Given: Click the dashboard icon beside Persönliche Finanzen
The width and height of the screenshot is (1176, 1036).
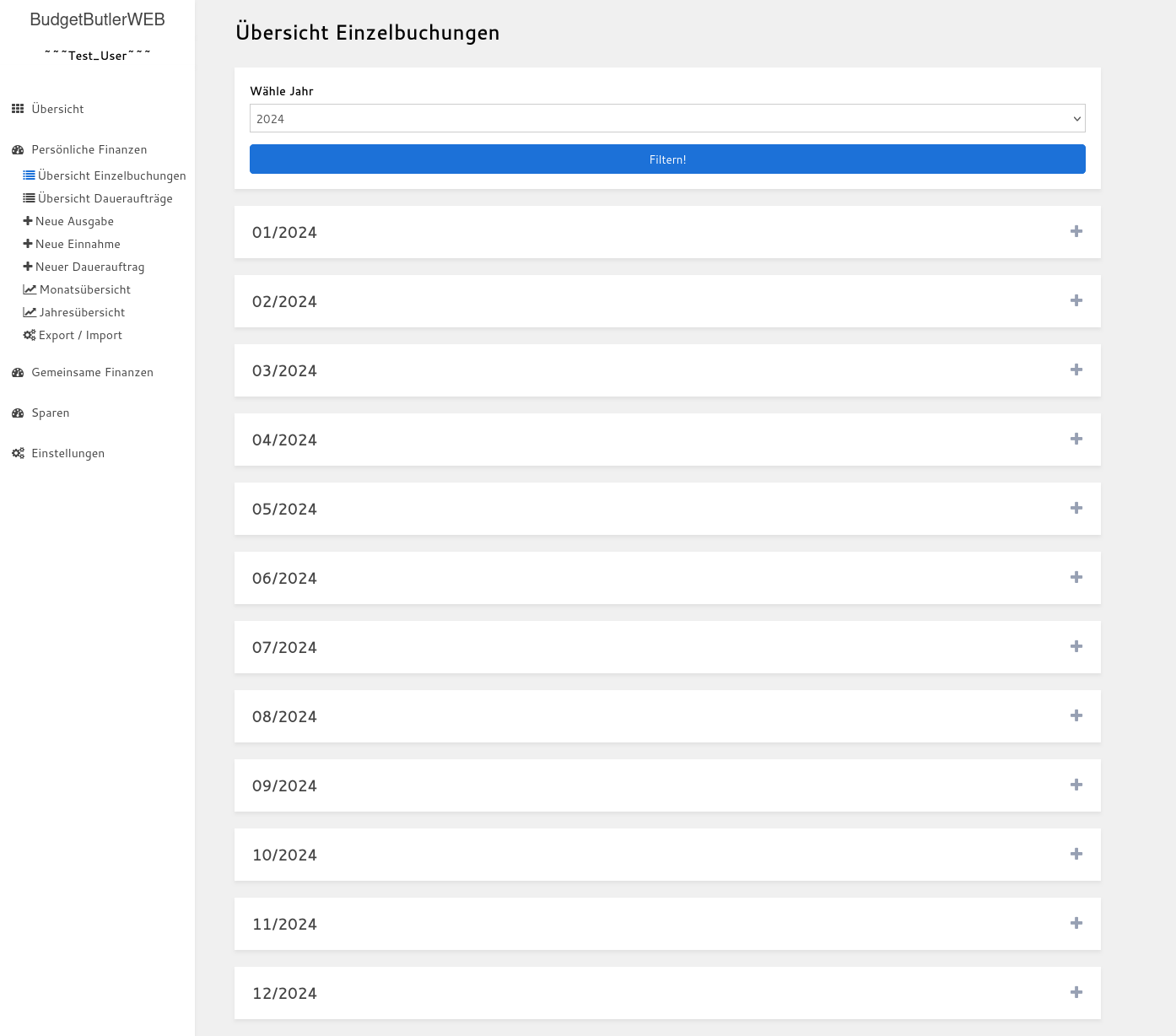Looking at the screenshot, I should [x=18, y=149].
